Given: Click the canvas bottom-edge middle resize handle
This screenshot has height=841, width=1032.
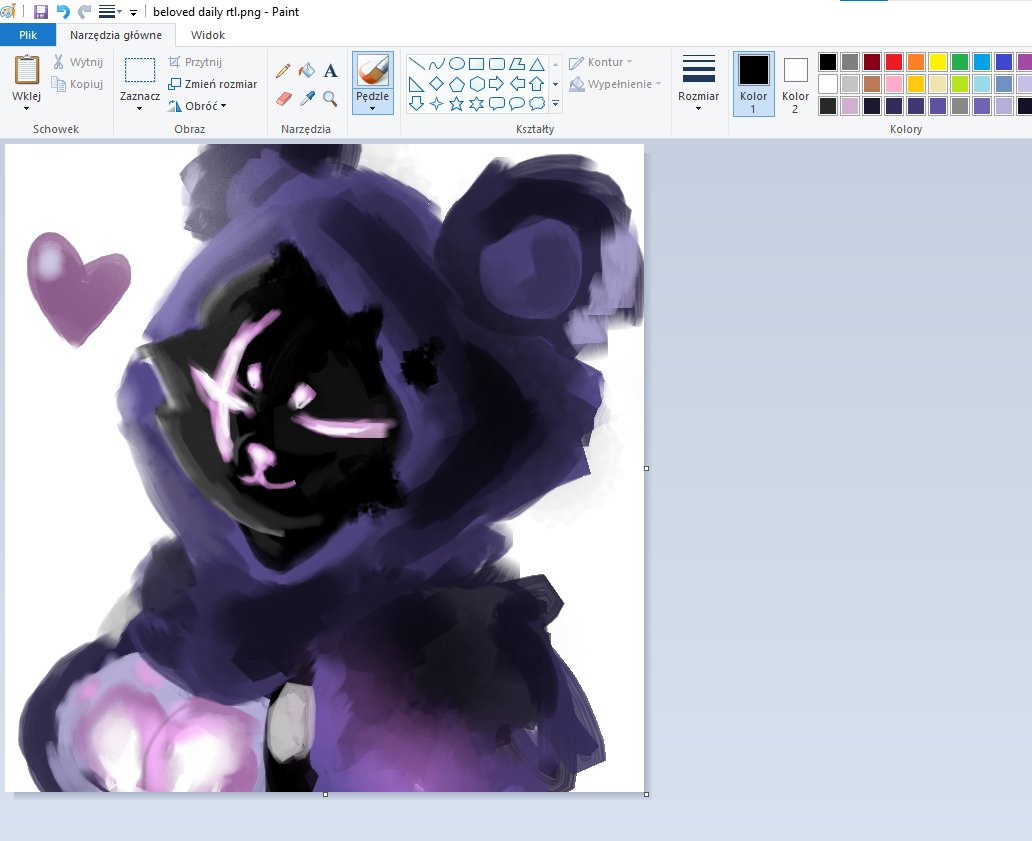Looking at the screenshot, I should pos(325,794).
